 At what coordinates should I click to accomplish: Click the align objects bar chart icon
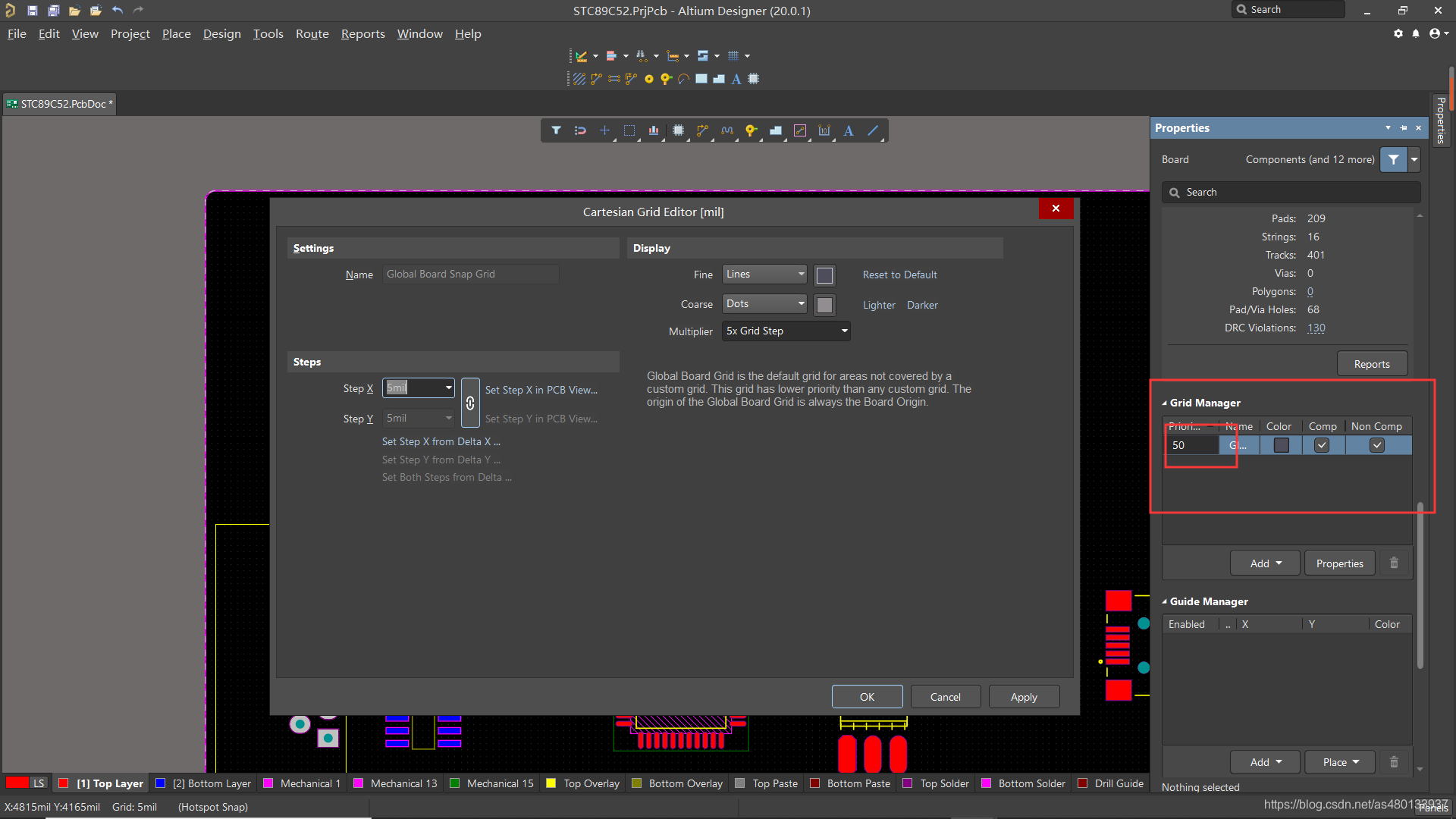click(x=653, y=130)
